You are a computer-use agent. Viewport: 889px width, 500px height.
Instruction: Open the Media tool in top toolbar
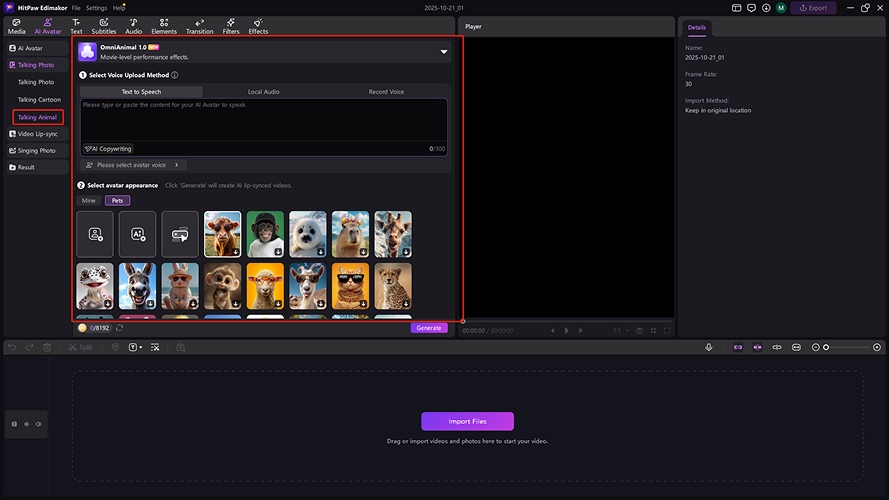[x=16, y=26]
